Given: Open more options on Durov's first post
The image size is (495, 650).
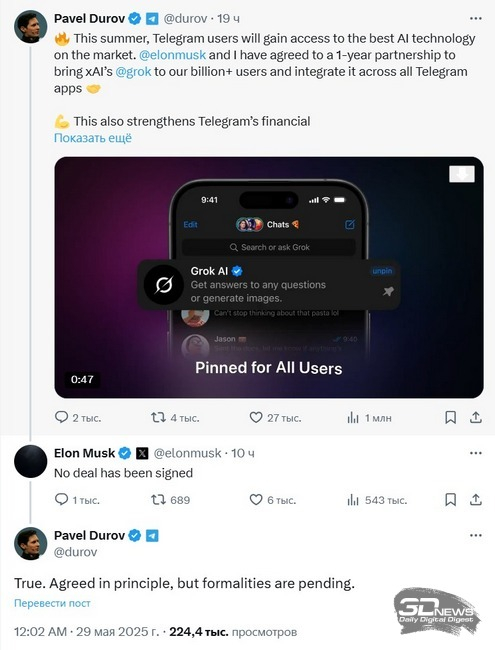Looking at the screenshot, I should click(x=476, y=19).
